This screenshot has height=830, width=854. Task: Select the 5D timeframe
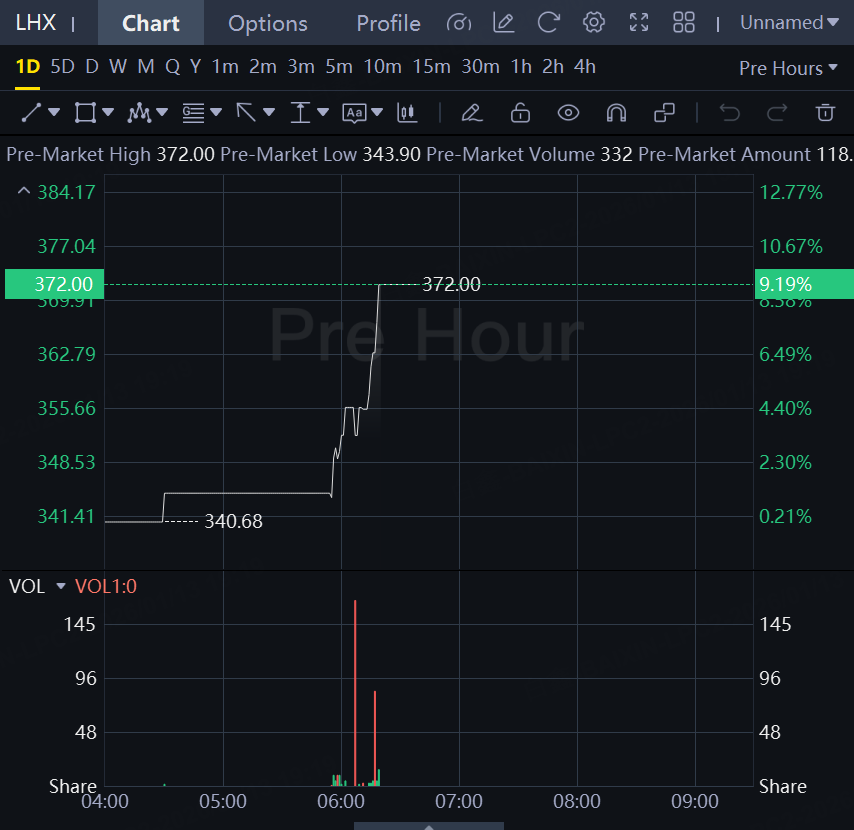(x=62, y=67)
